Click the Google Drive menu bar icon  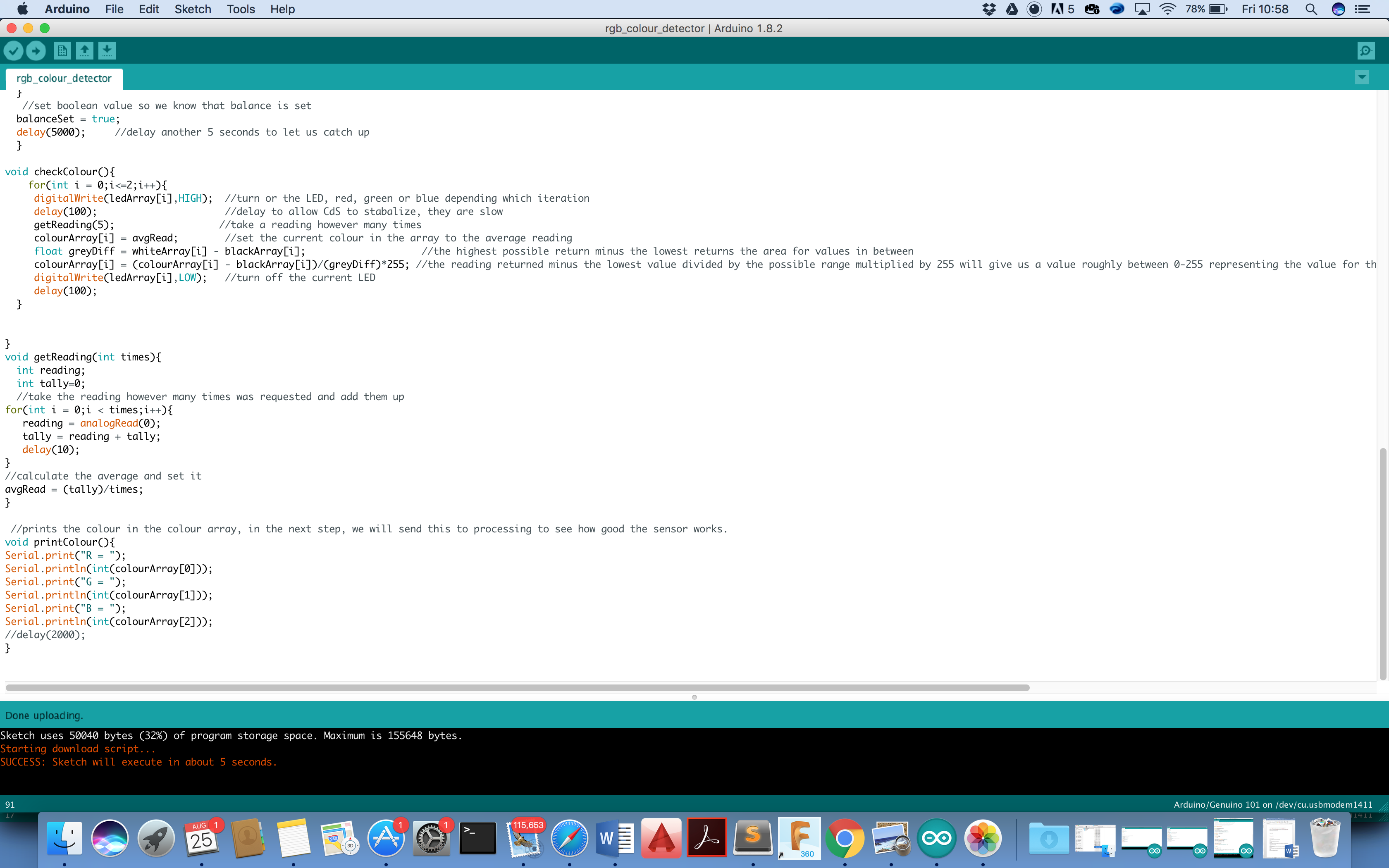pyautogui.click(x=1012, y=9)
